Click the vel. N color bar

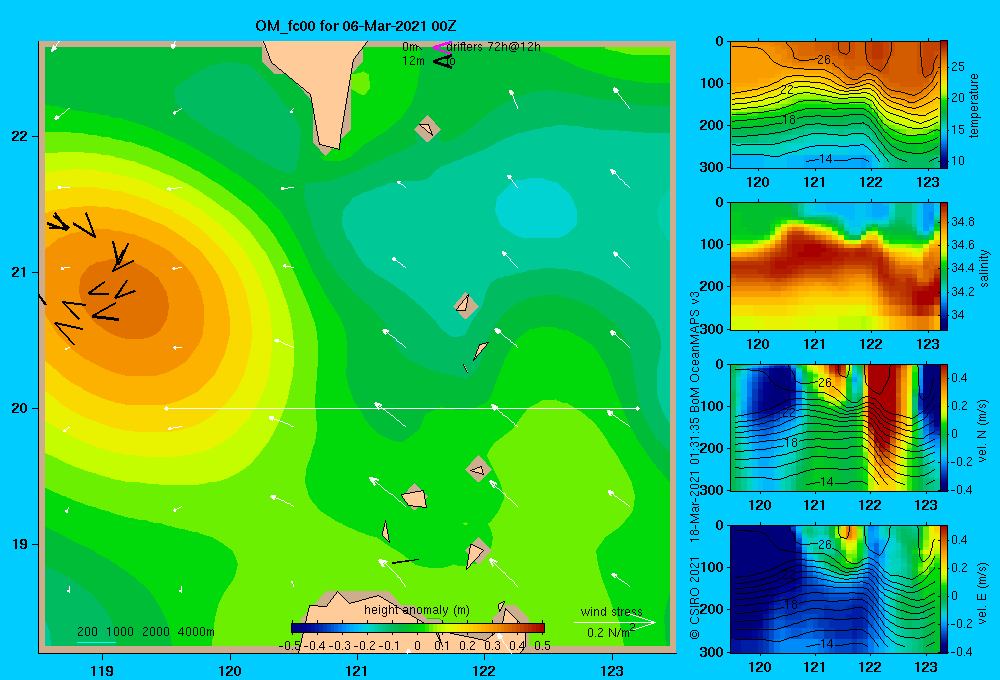(944, 427)
